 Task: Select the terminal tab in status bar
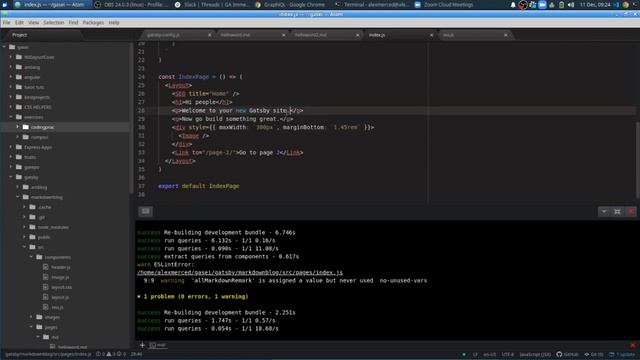(x=158, y=345)
